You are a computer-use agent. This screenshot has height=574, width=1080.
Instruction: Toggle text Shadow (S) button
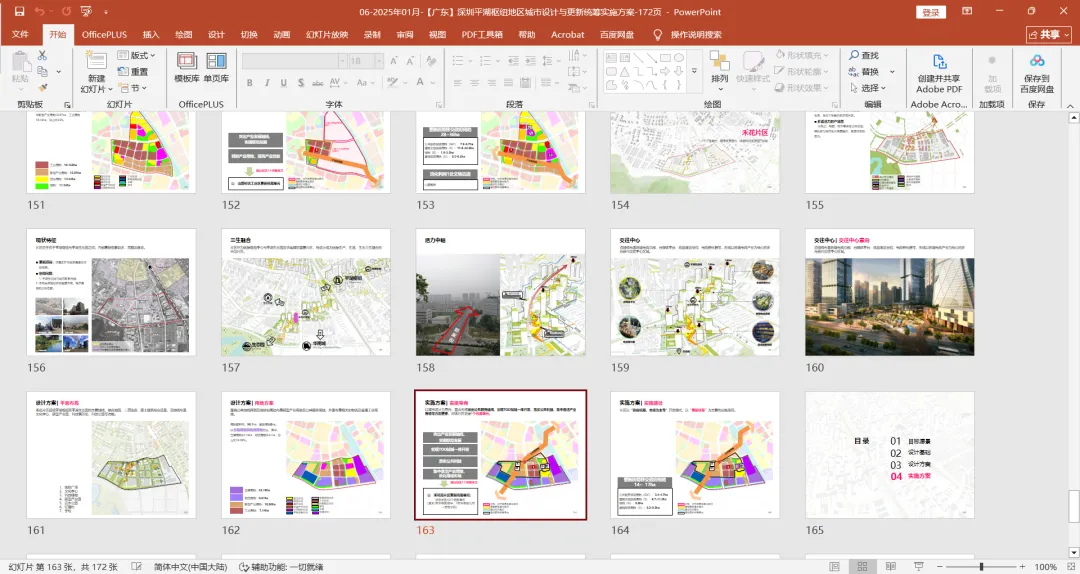(301, 83)
